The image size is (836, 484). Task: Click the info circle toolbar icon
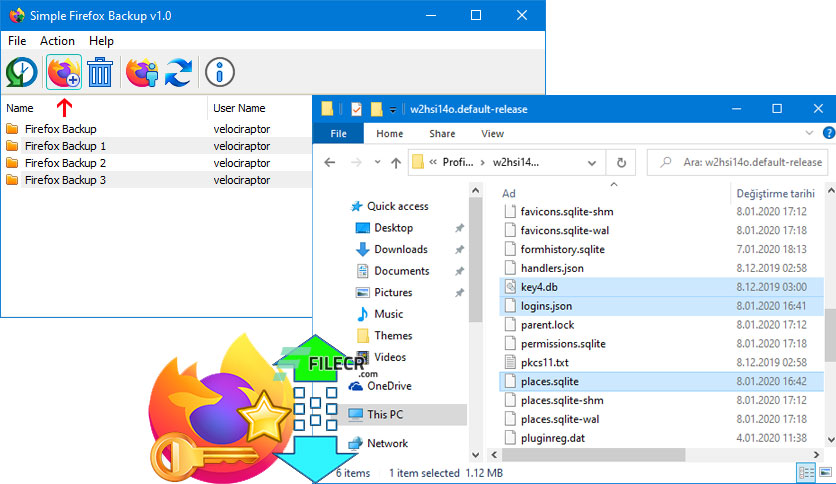pyautogui.click(x=220, y=72)
